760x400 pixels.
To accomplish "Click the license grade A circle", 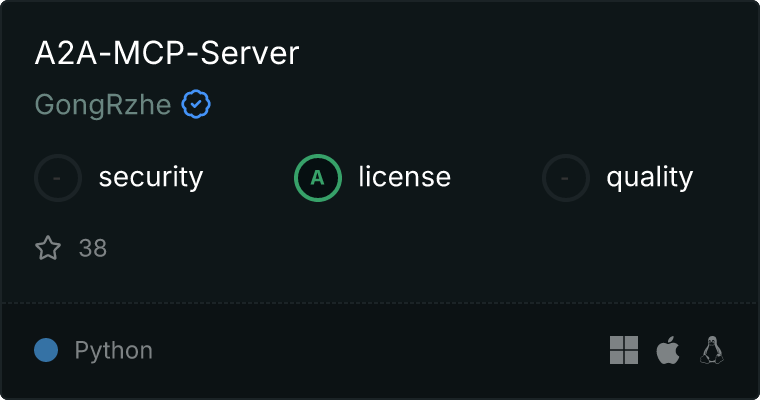I will click(x=317, y=178).
